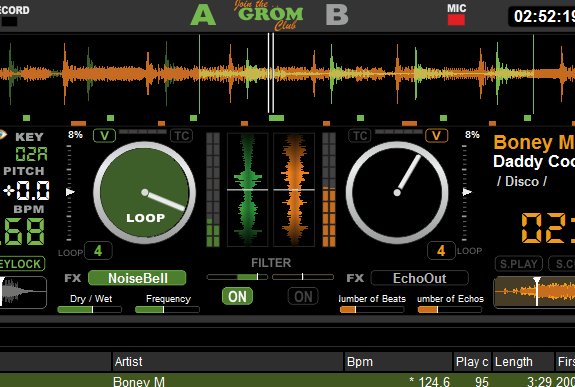Turn off the left filter ON button
The image size is (575, 387).
click(237, 296)
